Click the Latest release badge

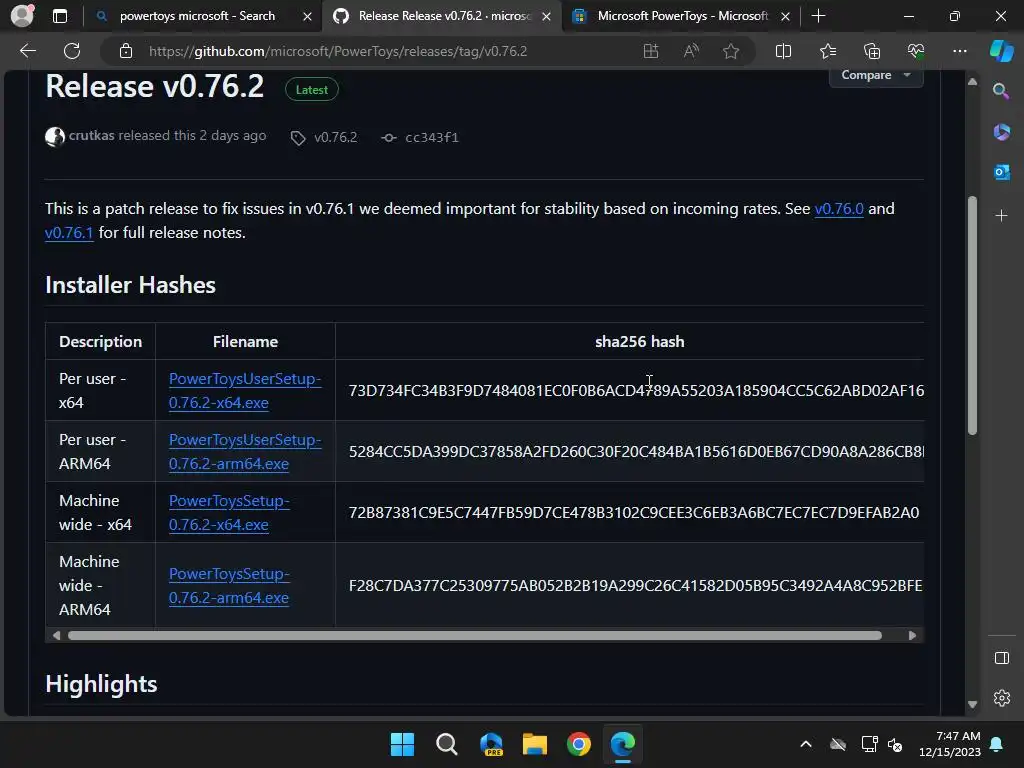312,89
